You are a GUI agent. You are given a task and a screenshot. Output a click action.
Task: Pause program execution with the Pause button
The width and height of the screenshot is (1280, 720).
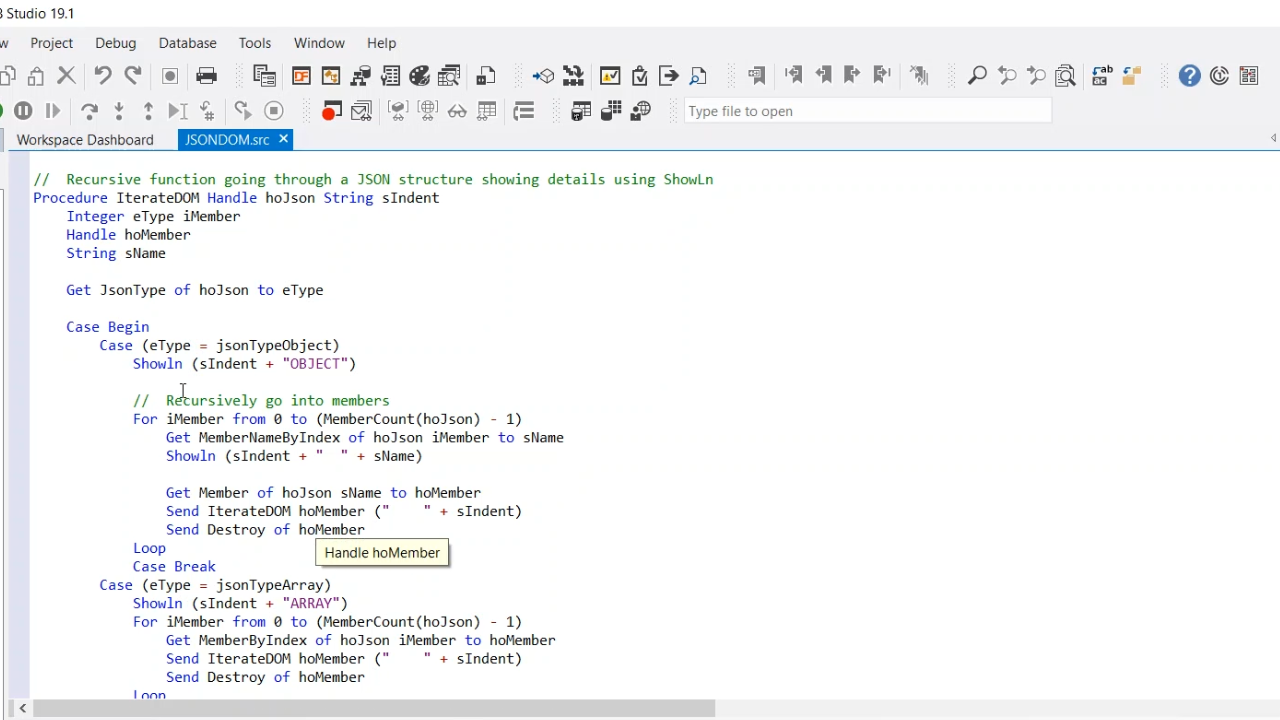(x=23, y=111)
